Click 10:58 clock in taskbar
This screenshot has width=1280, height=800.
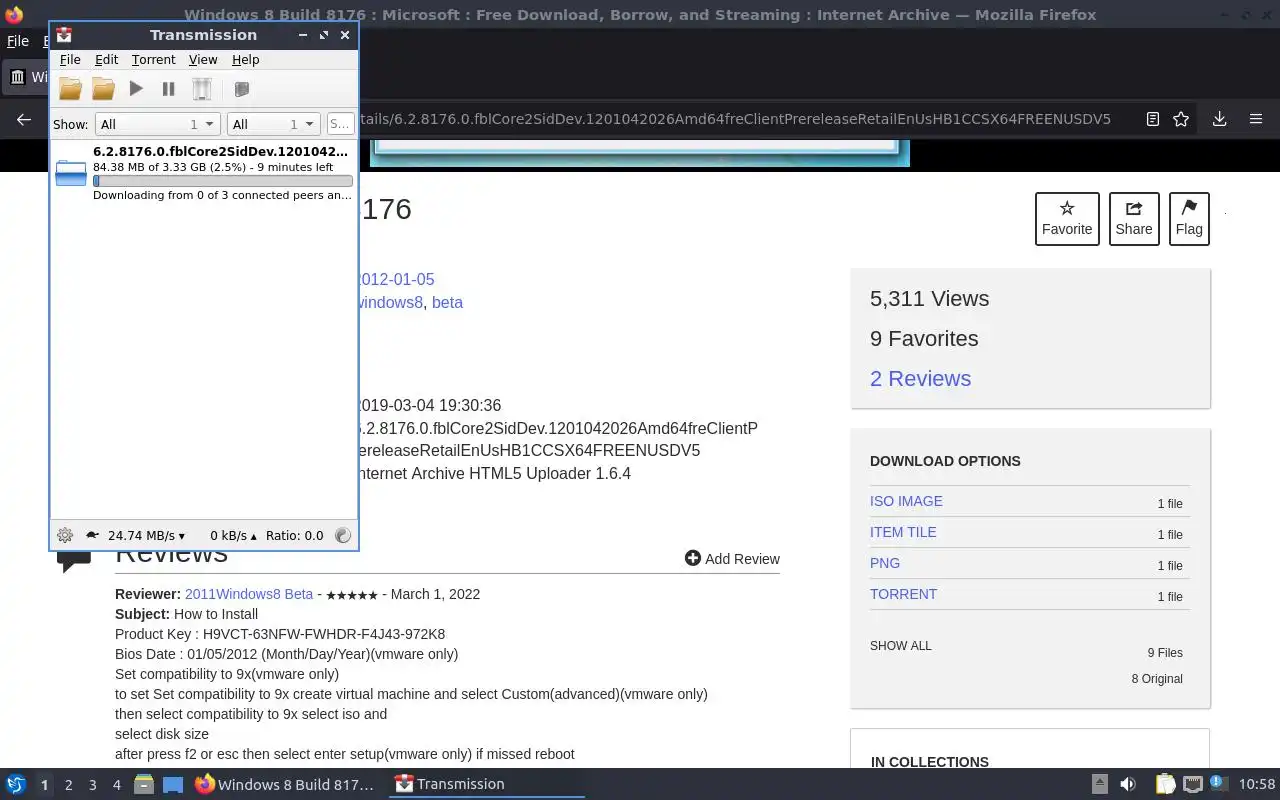point(1257,784)
